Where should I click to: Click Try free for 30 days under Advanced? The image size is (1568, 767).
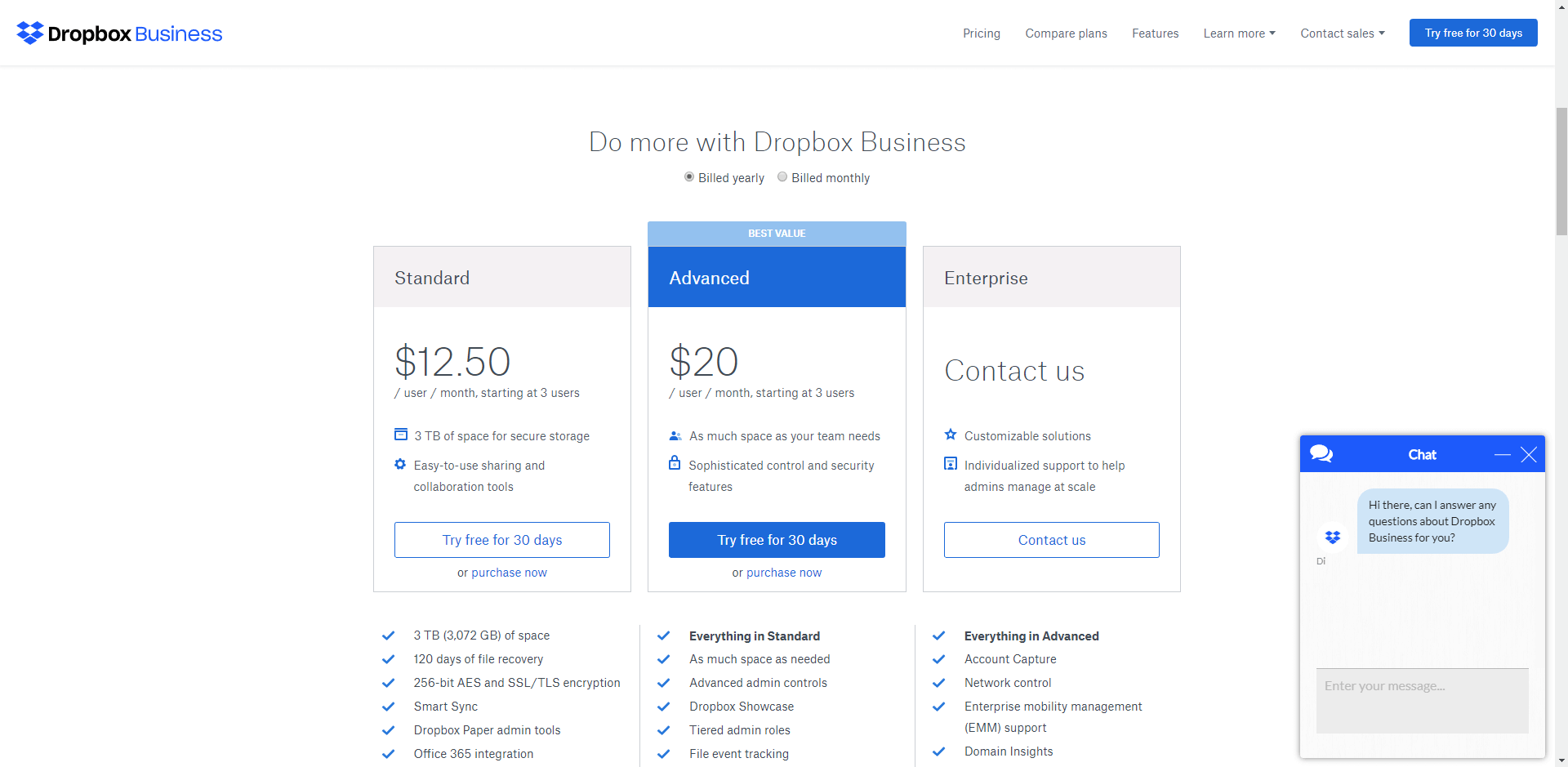[777, 540]
